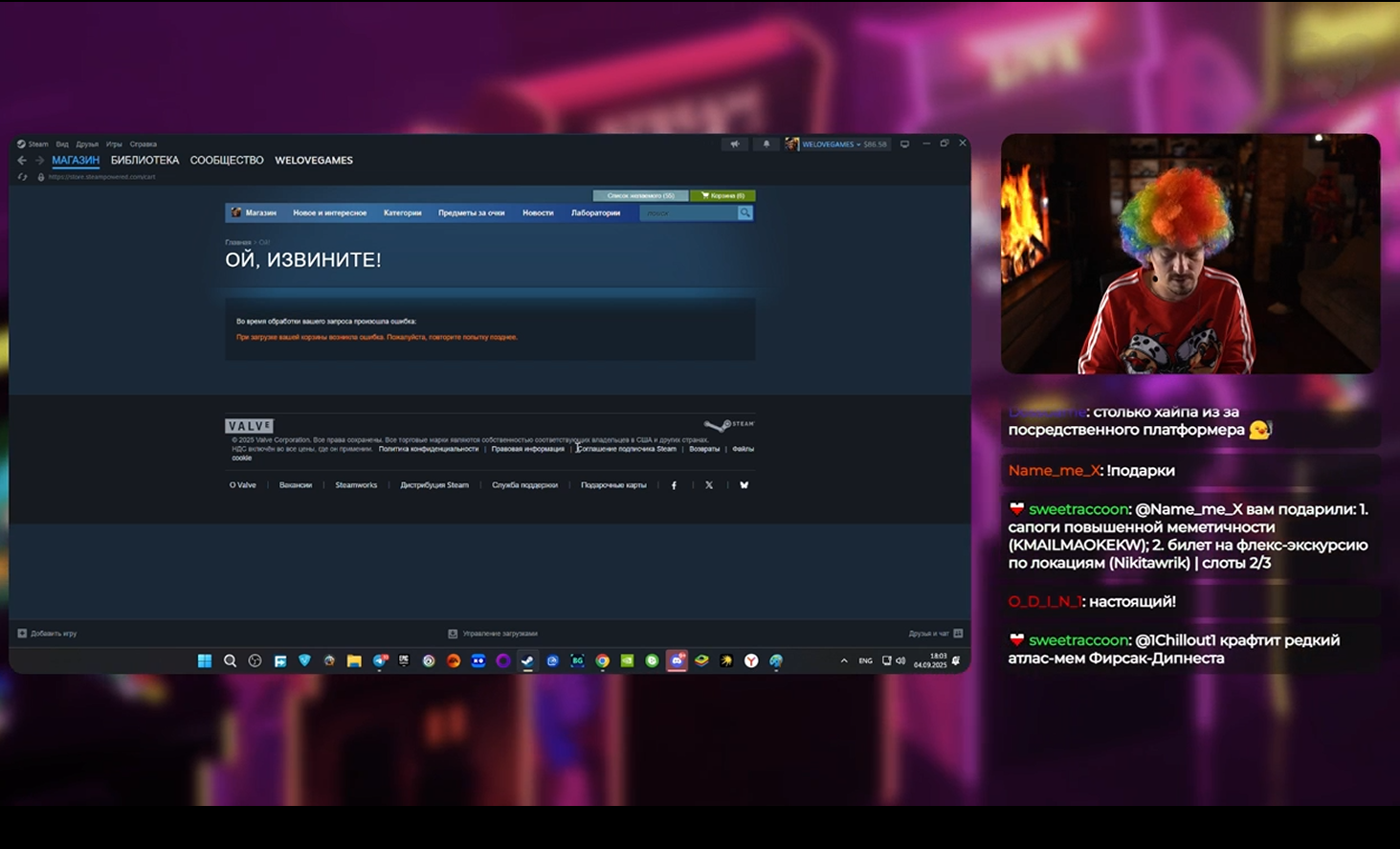Open Новое и интересное nav item
The height and width of the screenshot is (849, 1400).
(330, 212)
